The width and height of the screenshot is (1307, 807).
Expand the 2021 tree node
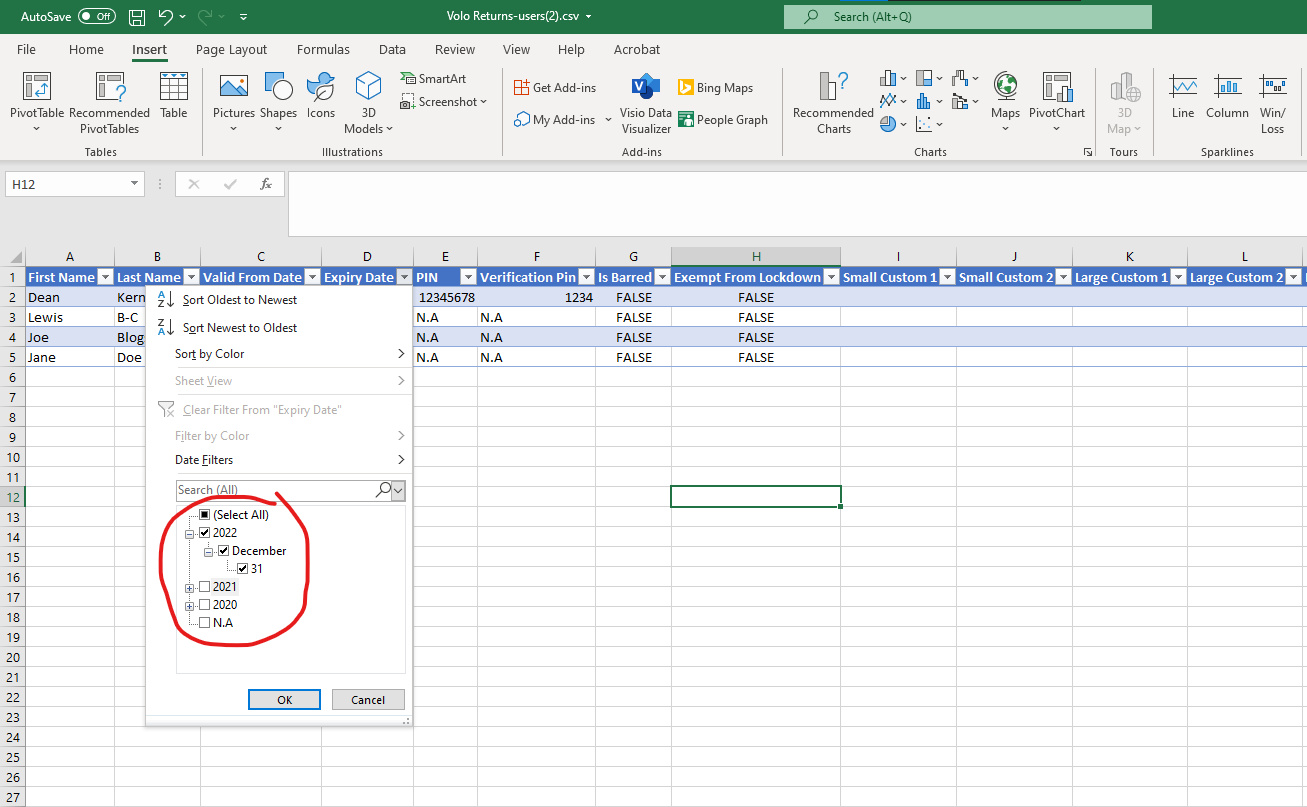(189, 586)
